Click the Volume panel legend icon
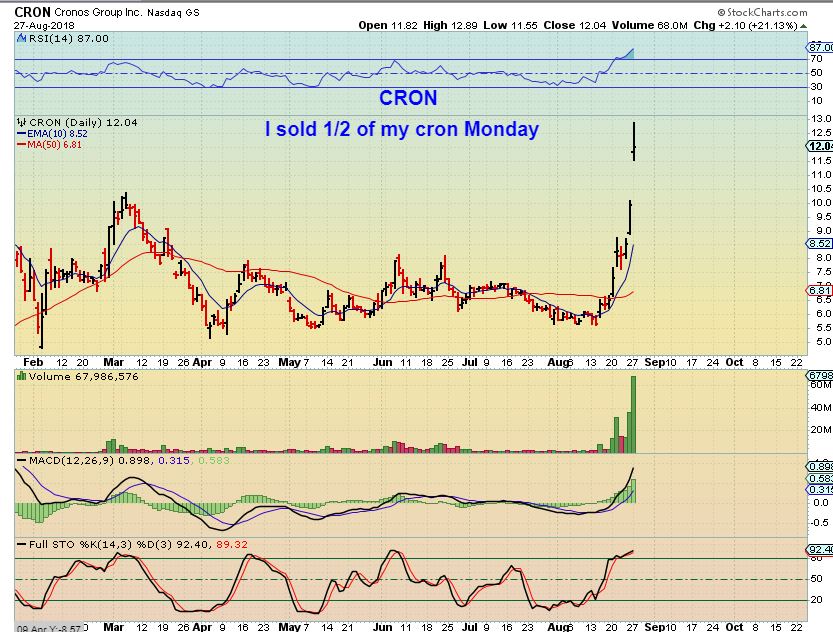The height and width of the screenshot is (632, 833). tap(21, 377)
